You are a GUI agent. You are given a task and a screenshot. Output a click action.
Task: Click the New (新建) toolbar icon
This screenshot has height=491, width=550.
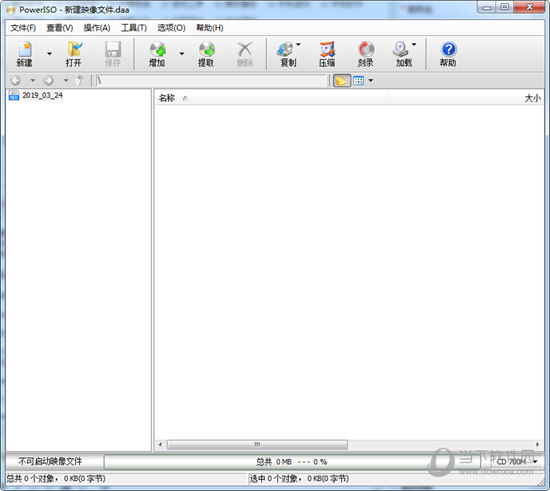tap(25, 49)
